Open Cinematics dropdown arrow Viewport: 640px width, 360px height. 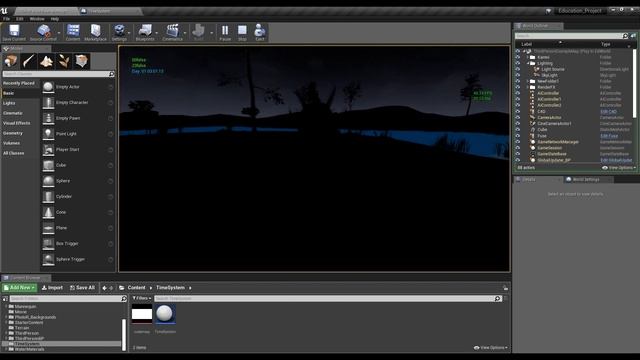pos(185,33)
